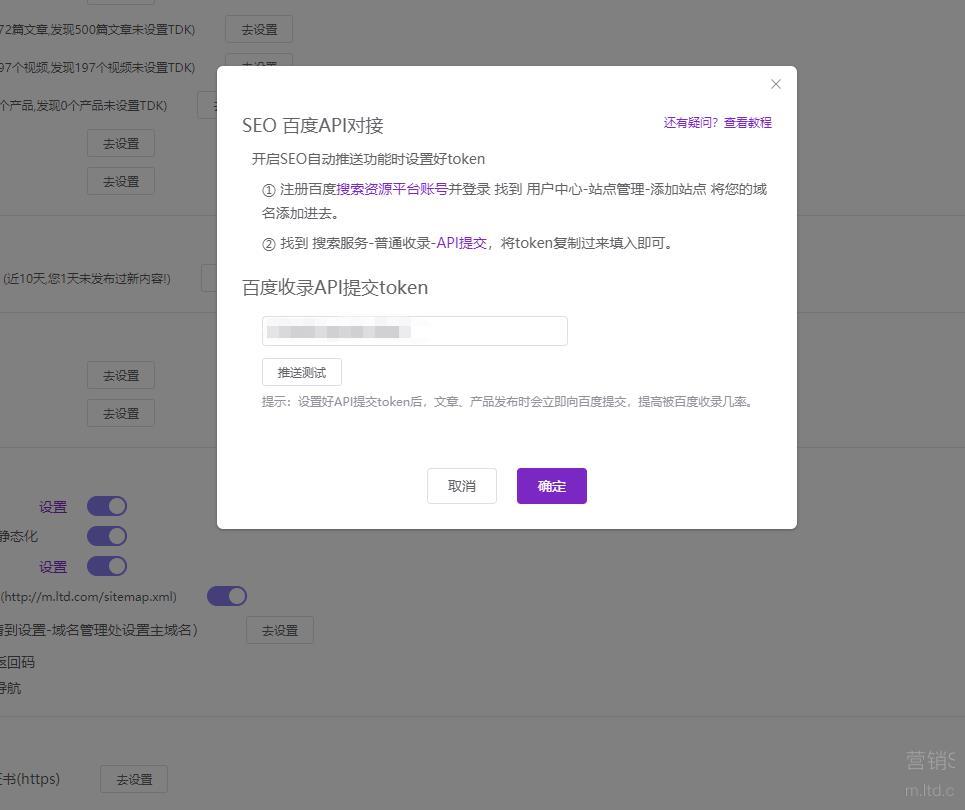Click the first 去设置 below the 10-day notice

pos(121,376)
